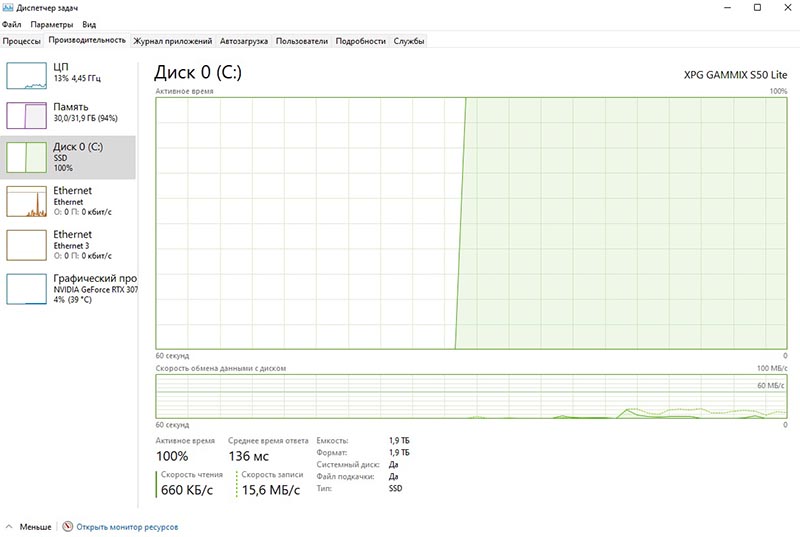
Task: Click the Диск 0 (C:) sidebar thumbnail
Action: point(27,158)
